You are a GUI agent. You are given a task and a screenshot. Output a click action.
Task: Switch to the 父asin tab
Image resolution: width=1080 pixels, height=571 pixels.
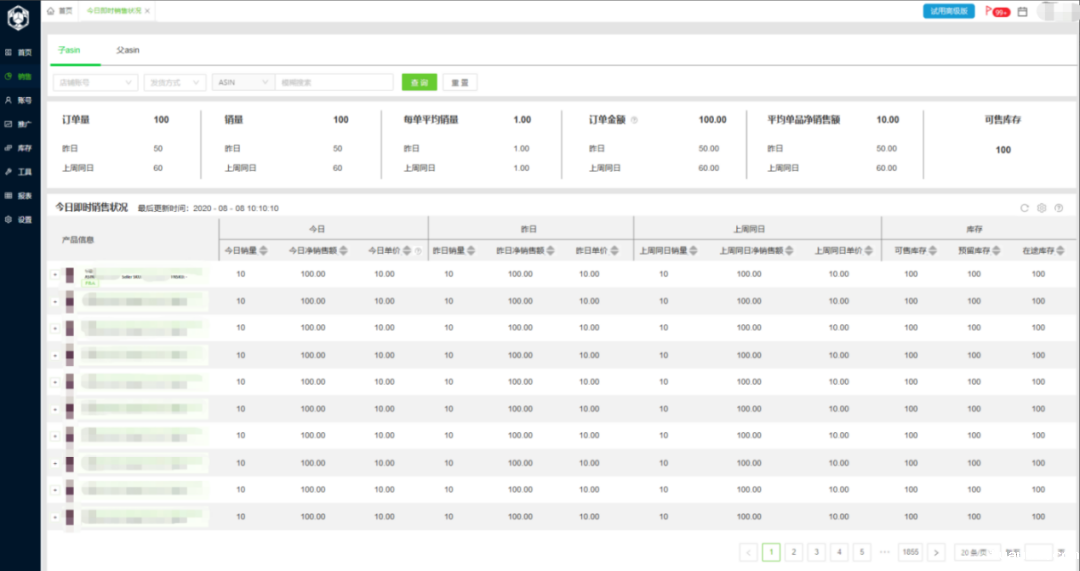click(126, 48)
